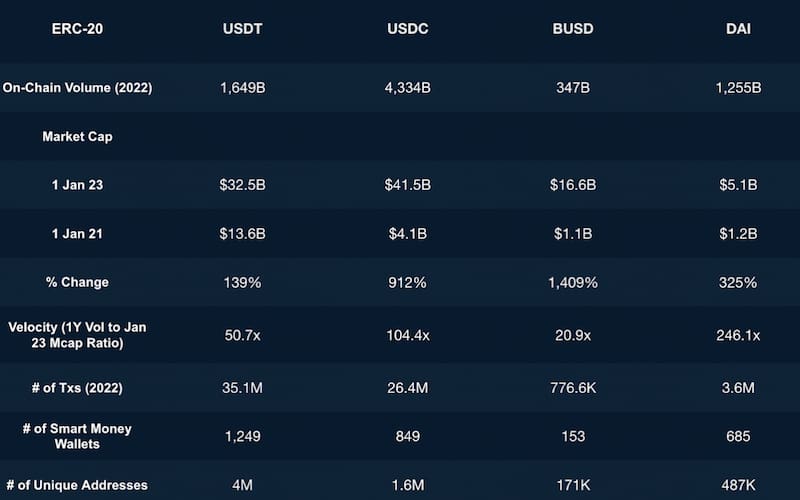The height and width of the screenshot is (500, 800).
Task: Click the # of Smart Money Wallets label
Action: [77, 436]
